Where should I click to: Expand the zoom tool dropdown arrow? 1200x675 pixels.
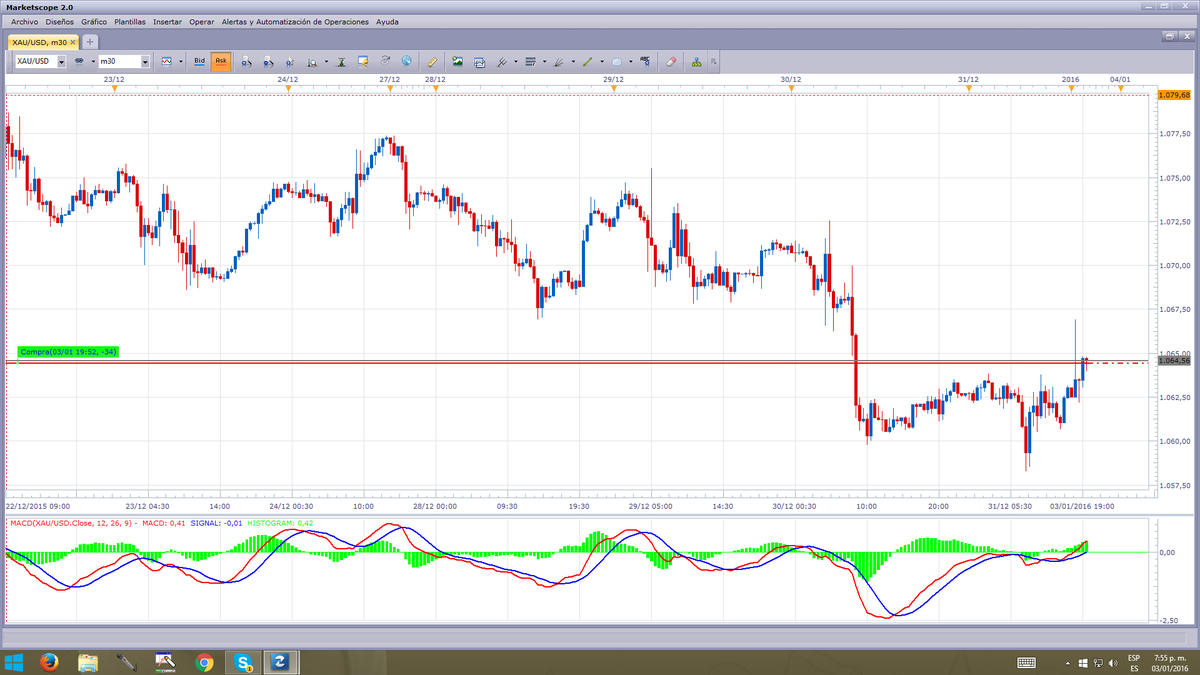tap(326, 62)
